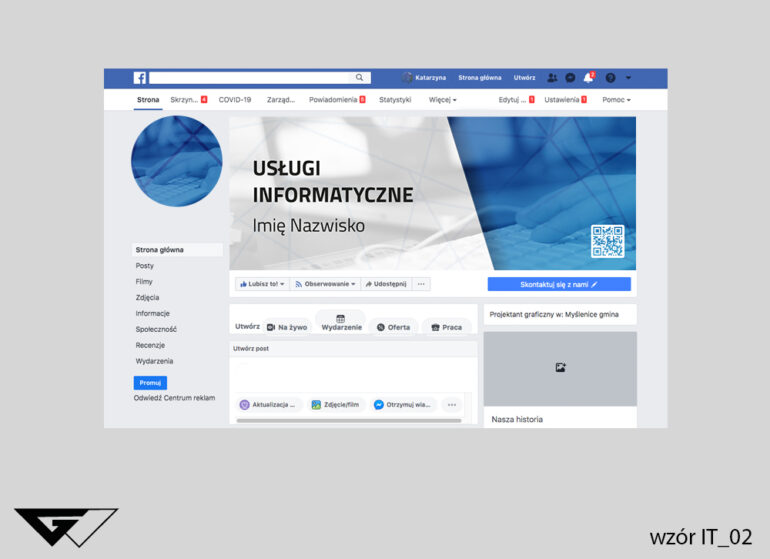Switch to the Statystyki tab
This screenshot has height=559, width=770.
click(395, 100)
